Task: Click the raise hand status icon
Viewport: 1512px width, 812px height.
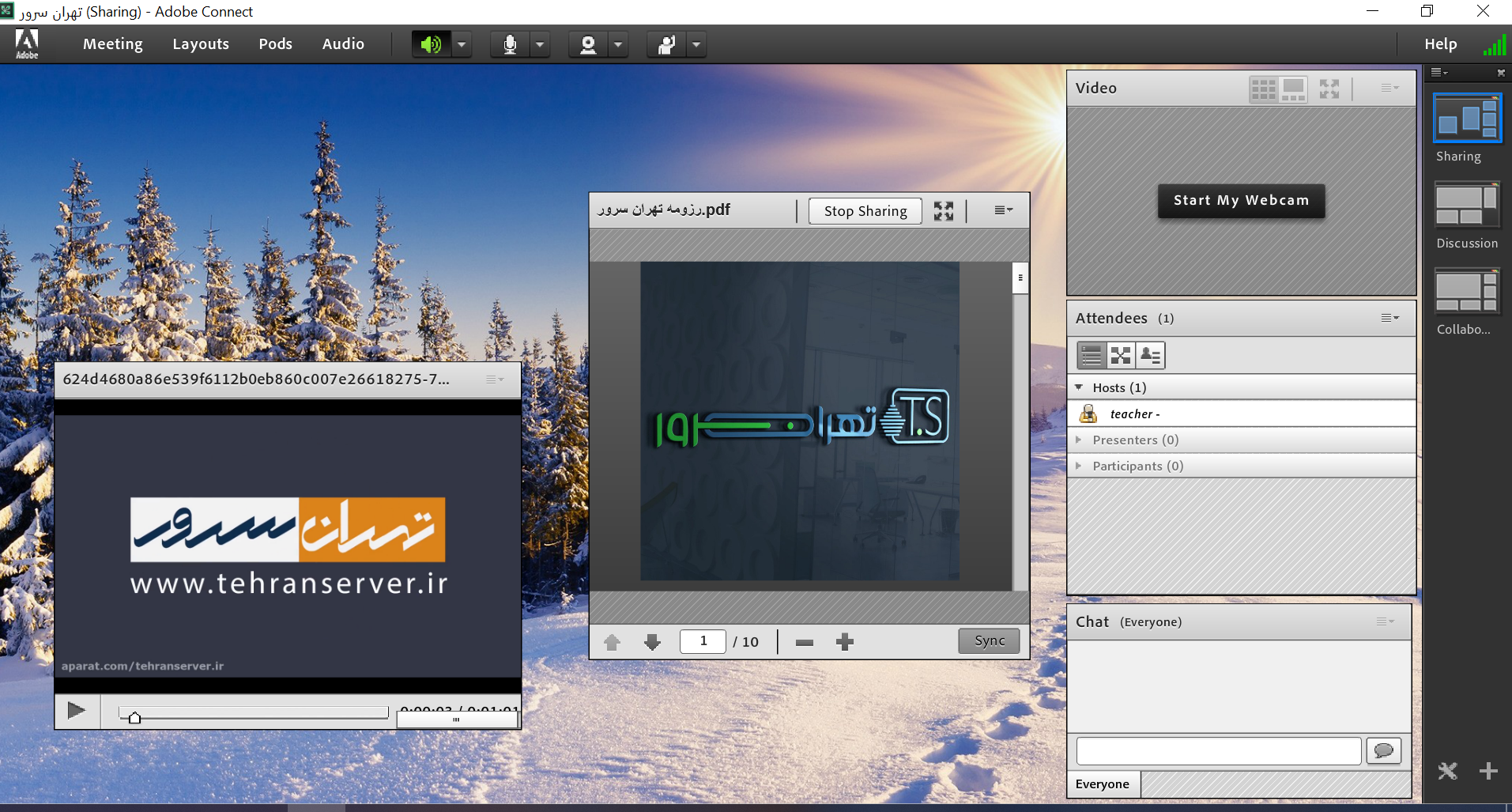Action: (x=666, y=44)
